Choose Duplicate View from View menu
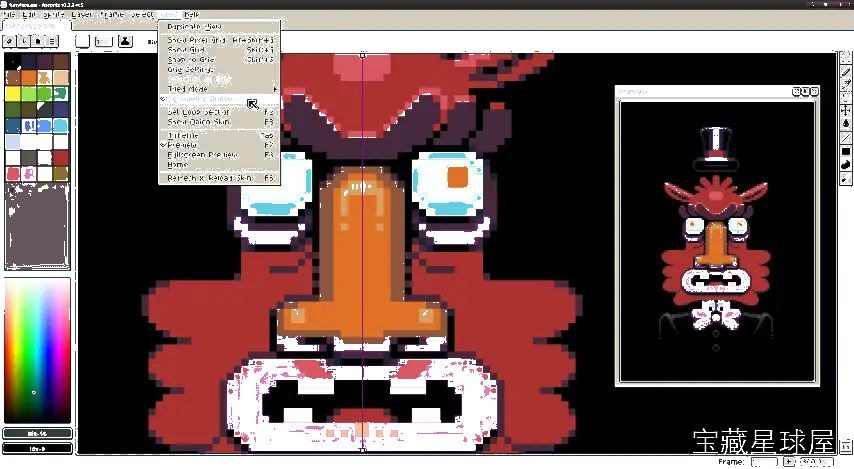Image resolution: width=854 pixels, height=469 pixels. [x=219, y=26]
